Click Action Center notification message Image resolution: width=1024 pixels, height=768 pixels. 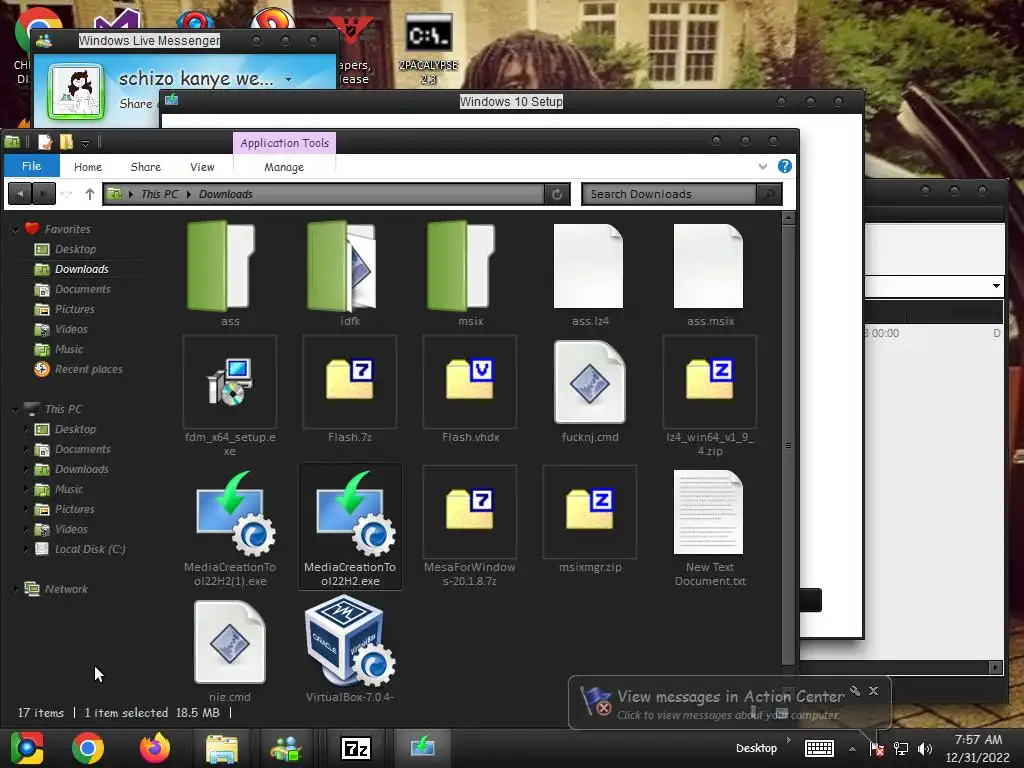tap(730, 705)
